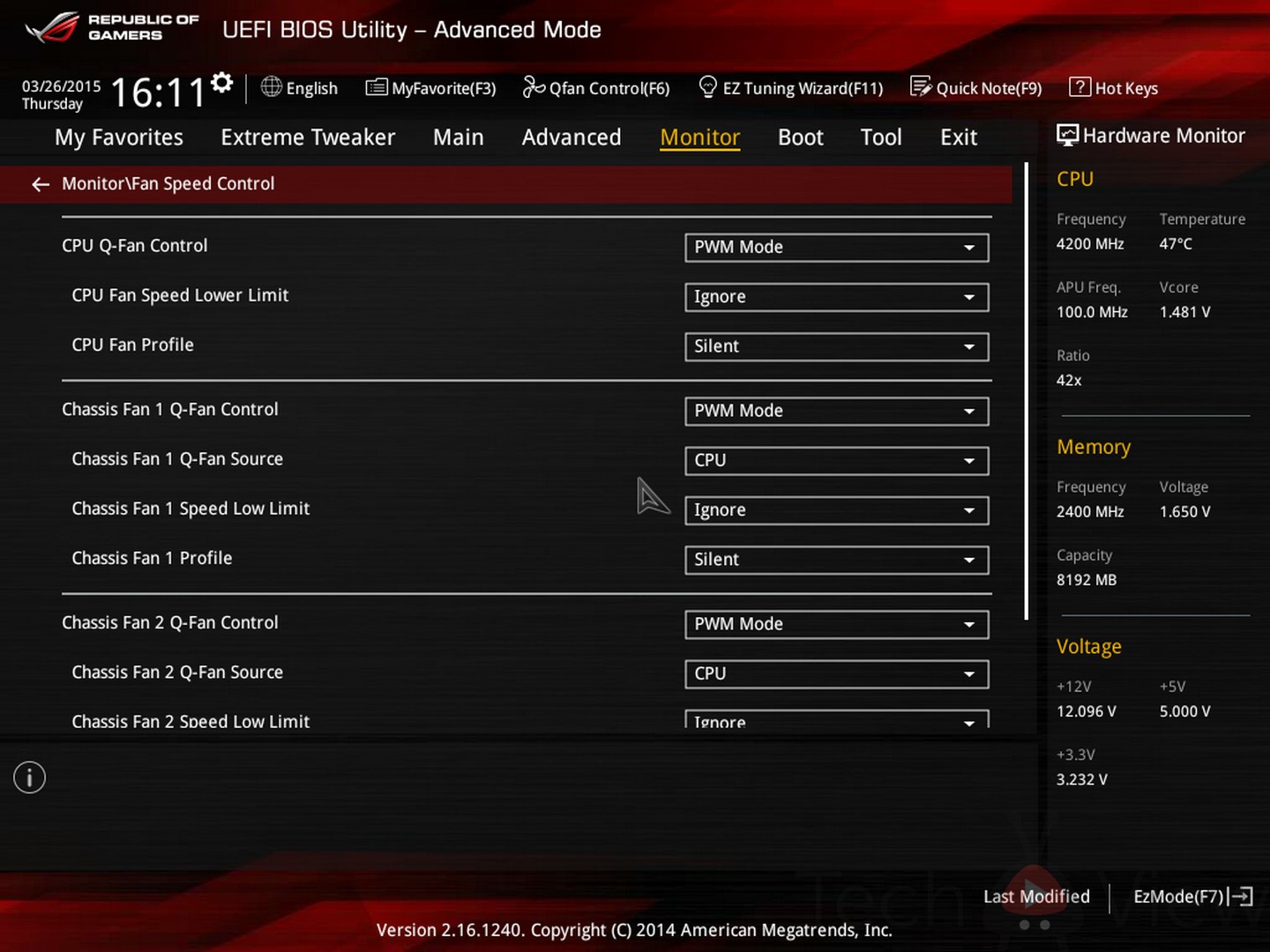Click the Hot Keys label
Viewport: 1270px width, 952px height.
(1126, 88)
